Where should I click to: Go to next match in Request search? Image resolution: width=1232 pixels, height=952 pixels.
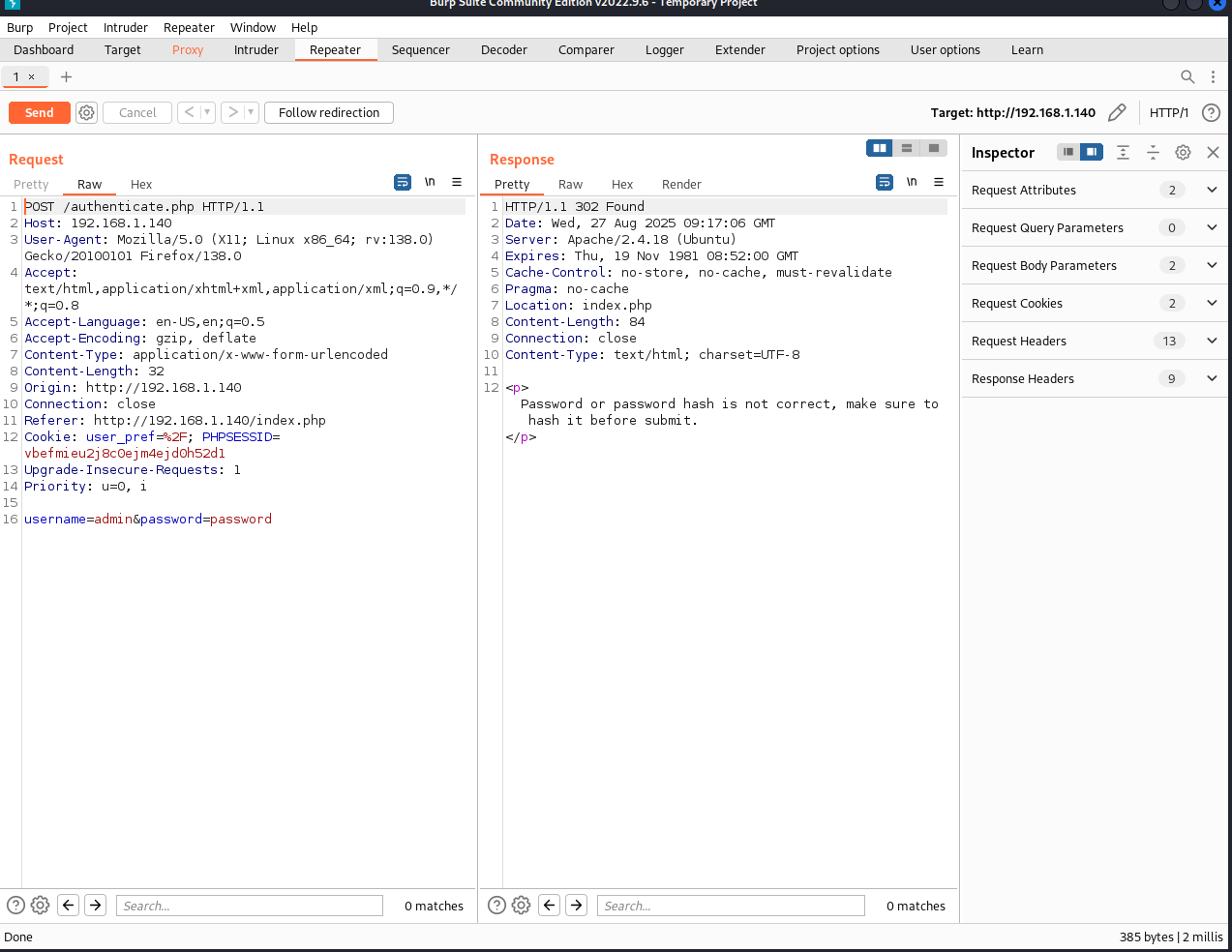pos(95,906)
